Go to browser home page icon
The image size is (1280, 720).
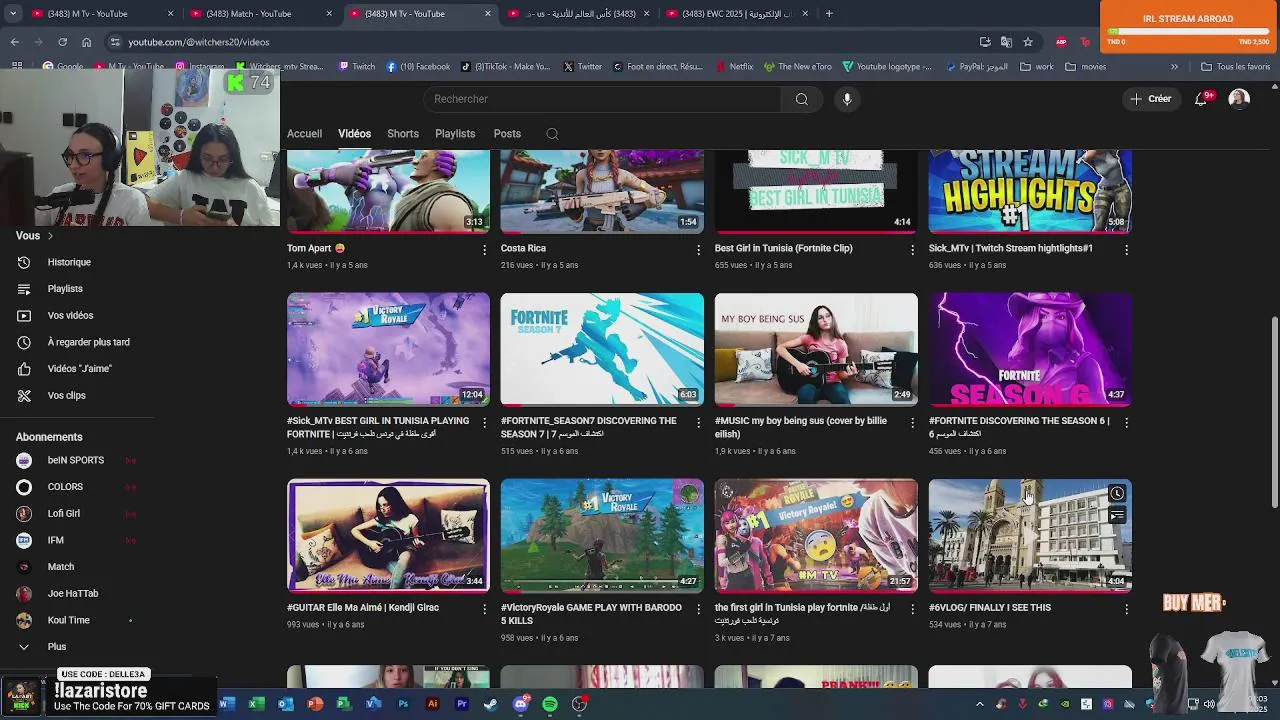(x=86, y=42)
